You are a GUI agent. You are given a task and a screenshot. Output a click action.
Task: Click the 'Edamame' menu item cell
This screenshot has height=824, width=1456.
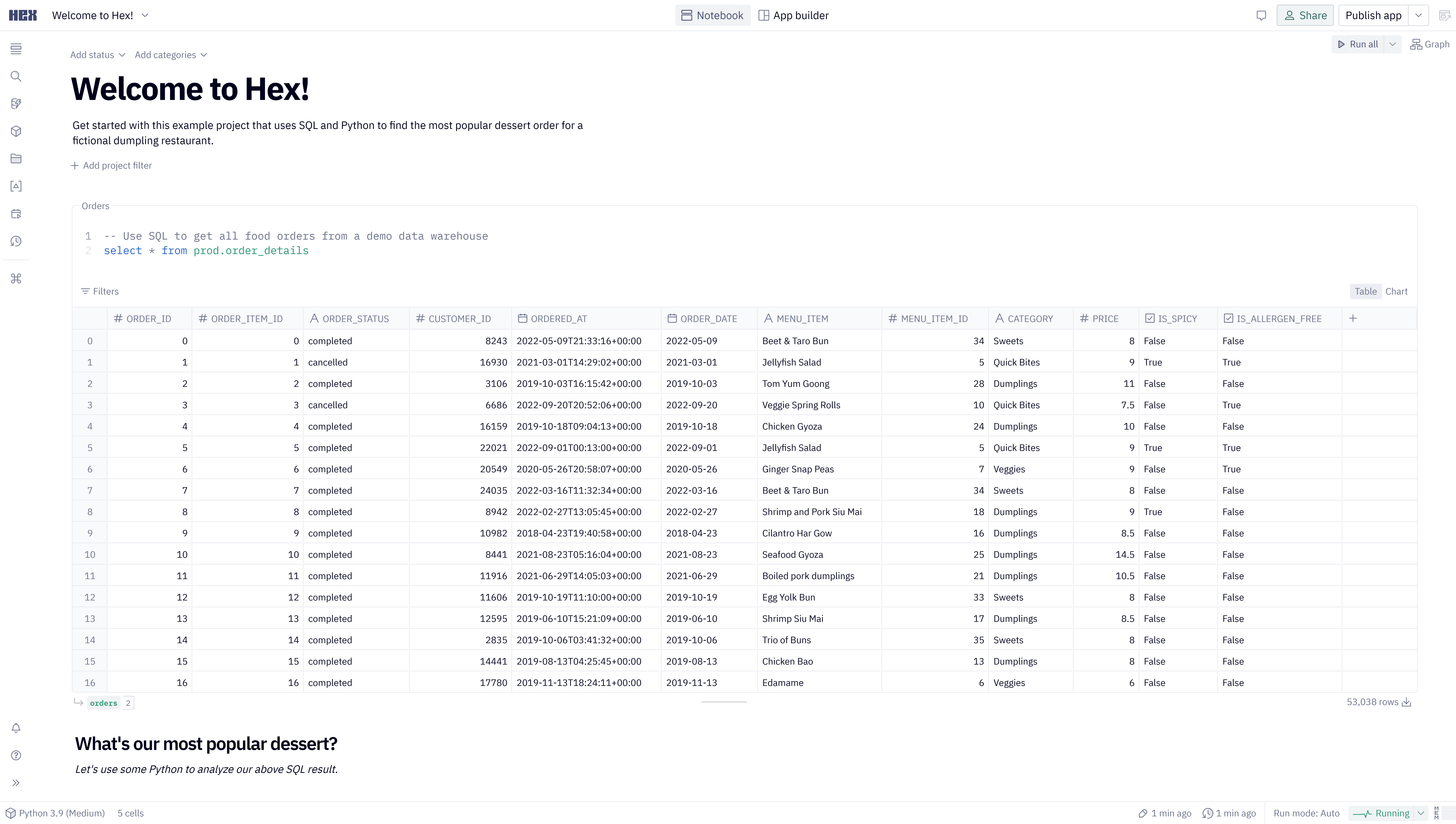tap(819, 683)
